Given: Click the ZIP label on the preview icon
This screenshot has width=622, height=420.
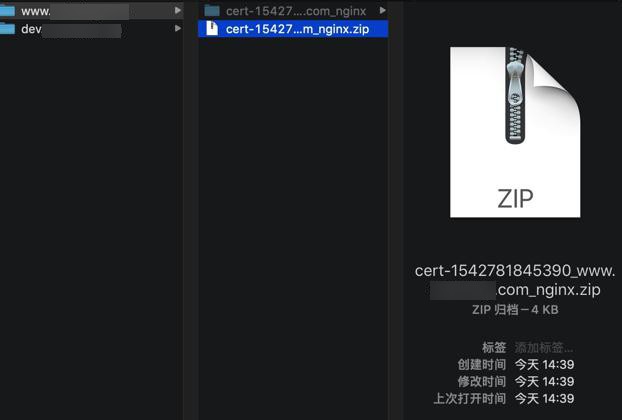Looking at the screenshot, I should (515, 198).
